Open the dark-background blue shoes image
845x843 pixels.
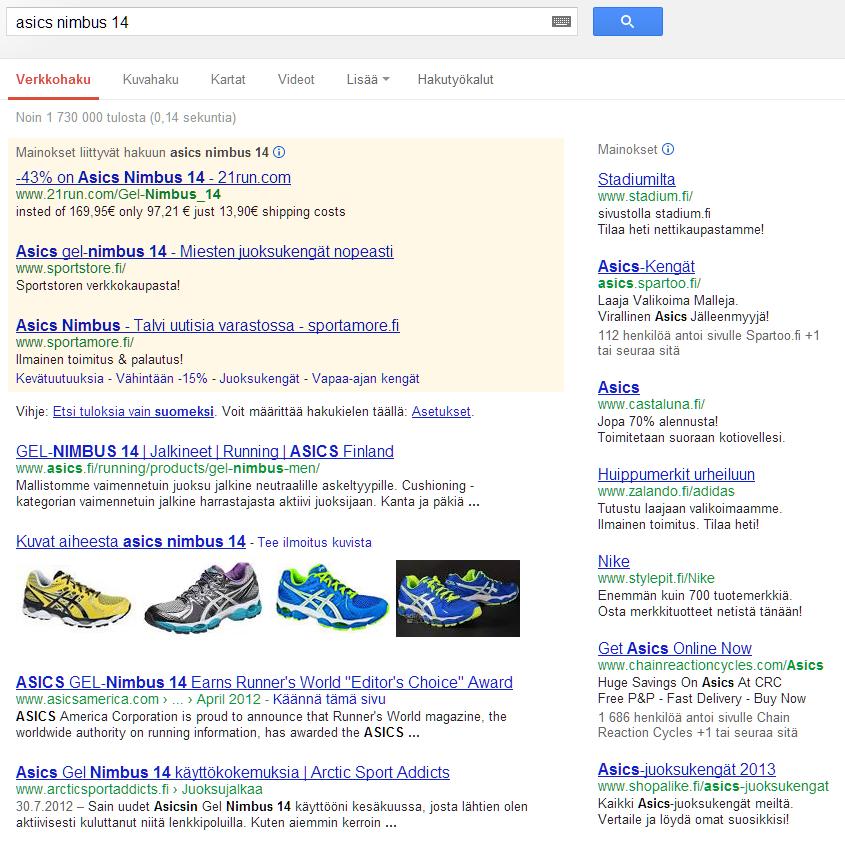[x=458, y=598]
